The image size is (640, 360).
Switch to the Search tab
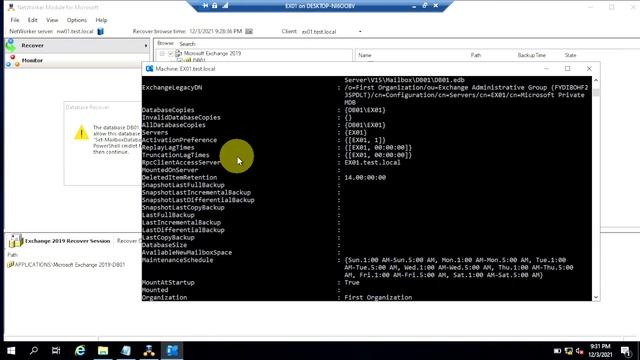click(x=187, y=44)
